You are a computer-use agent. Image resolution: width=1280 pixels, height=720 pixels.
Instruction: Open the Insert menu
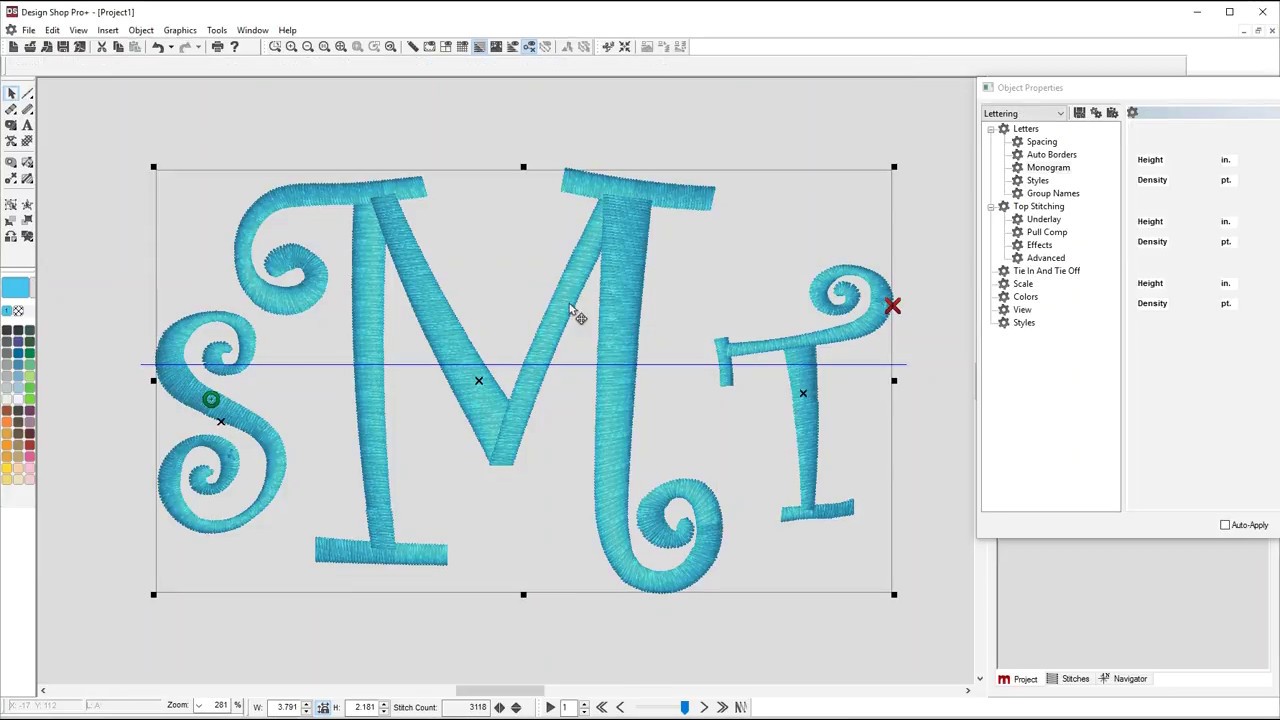(107, 30)
